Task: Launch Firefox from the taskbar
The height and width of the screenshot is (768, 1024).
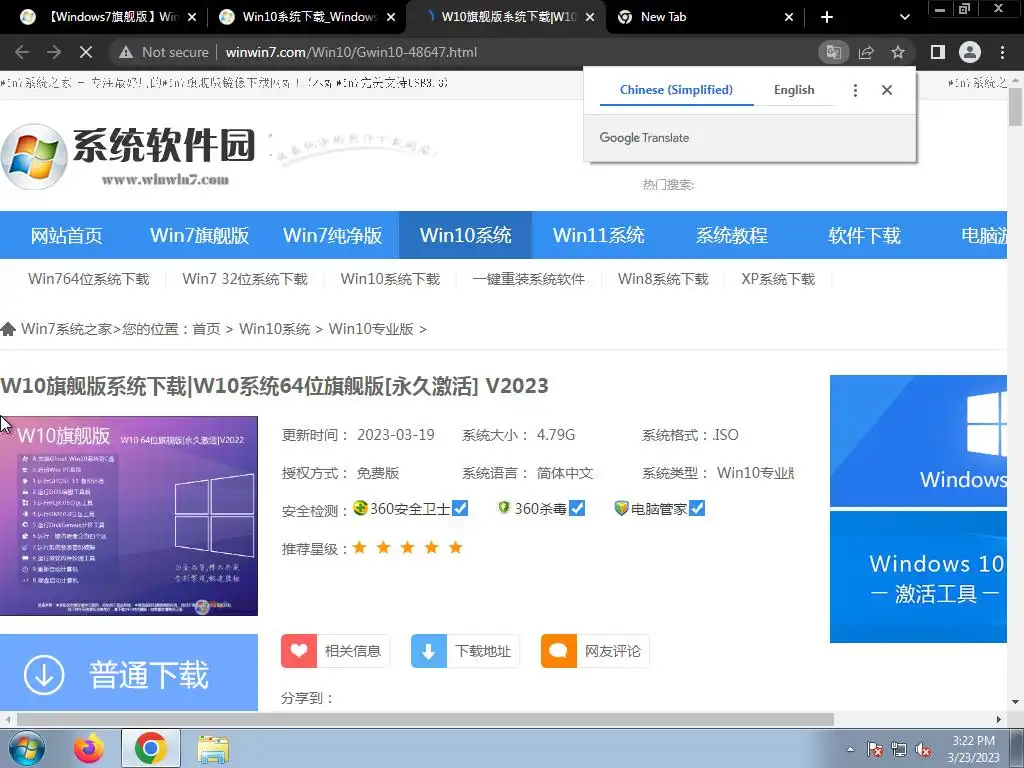Action: click(88, 748)
